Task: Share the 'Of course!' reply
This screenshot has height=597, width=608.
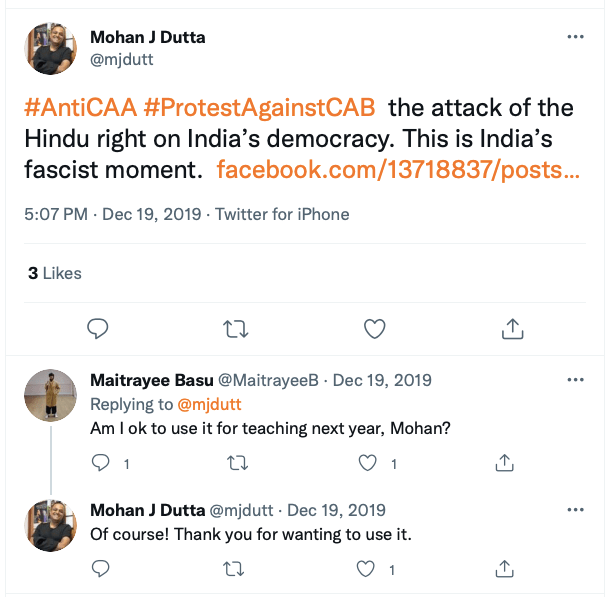Action: pos(505,569)
